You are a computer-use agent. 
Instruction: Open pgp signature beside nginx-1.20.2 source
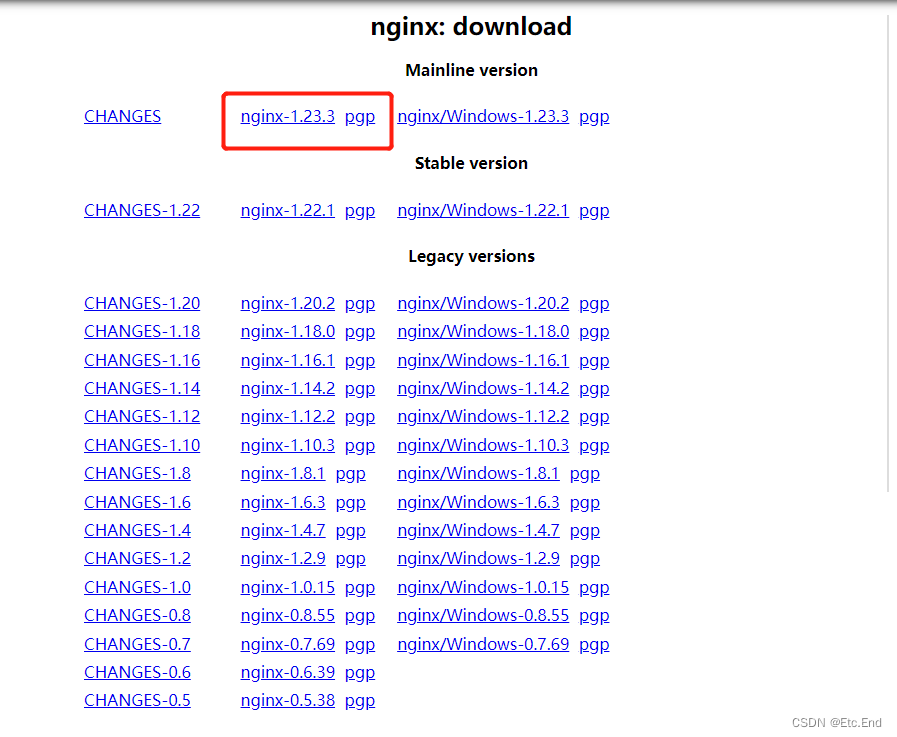click(360, 304)
